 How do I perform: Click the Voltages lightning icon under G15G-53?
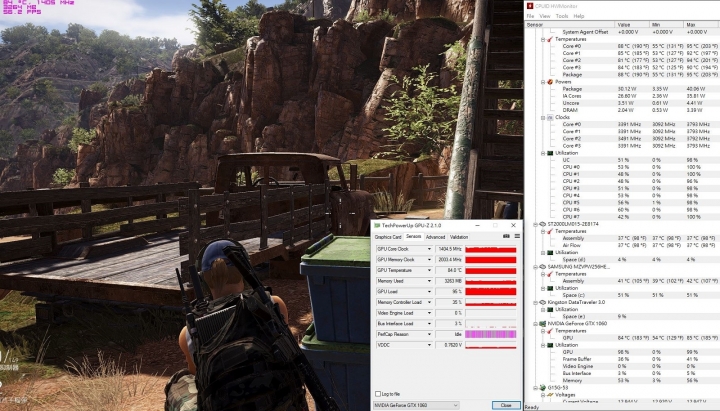tap(550, 395)
